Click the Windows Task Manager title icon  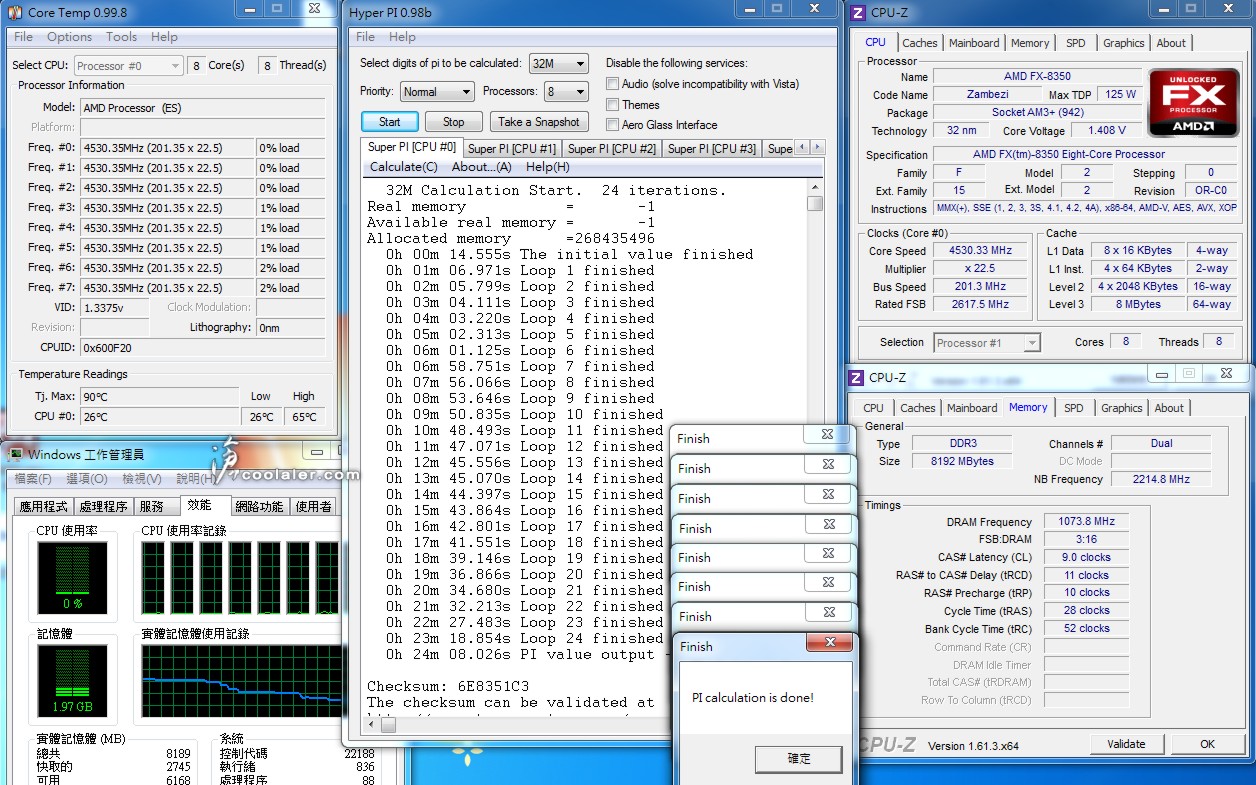click(x=16, y=454)
